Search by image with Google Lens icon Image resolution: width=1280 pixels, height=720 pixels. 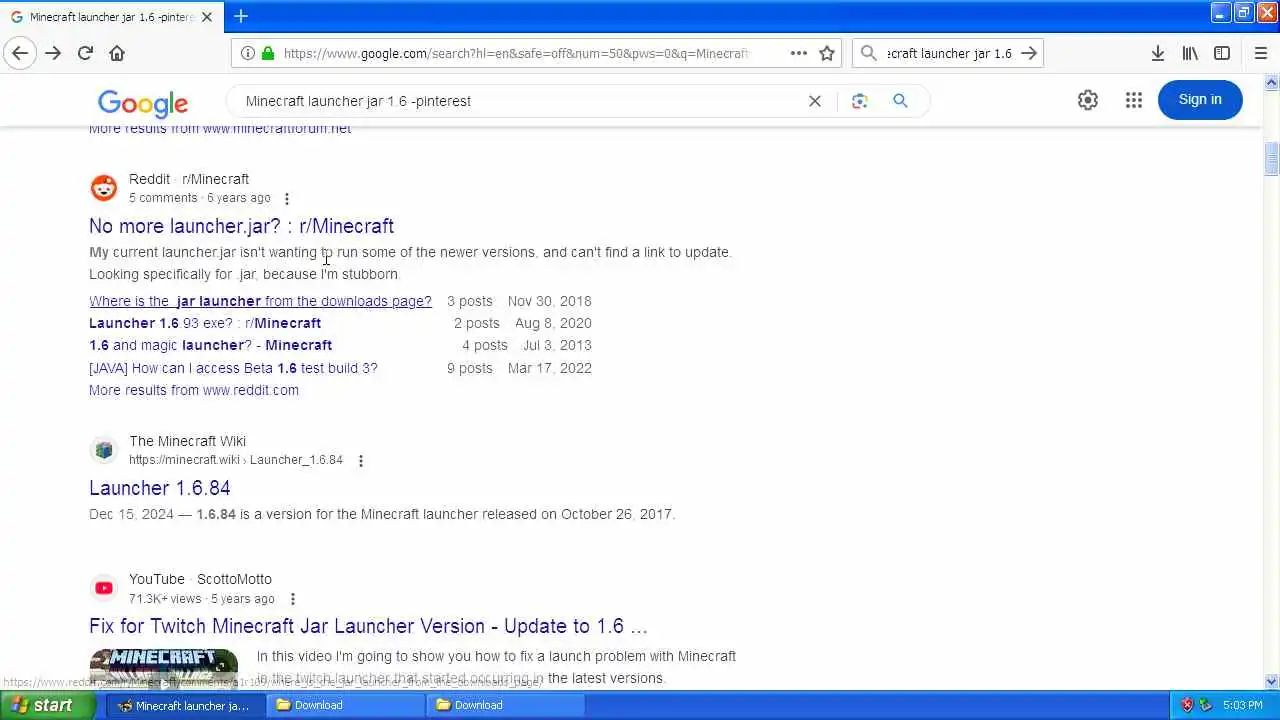[x=860, y=101]
